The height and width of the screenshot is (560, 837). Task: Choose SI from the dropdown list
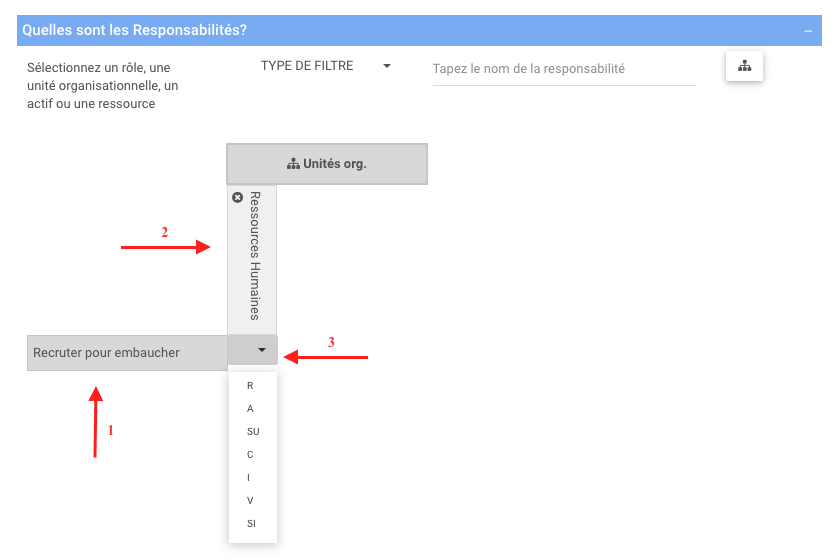(251, 523)
